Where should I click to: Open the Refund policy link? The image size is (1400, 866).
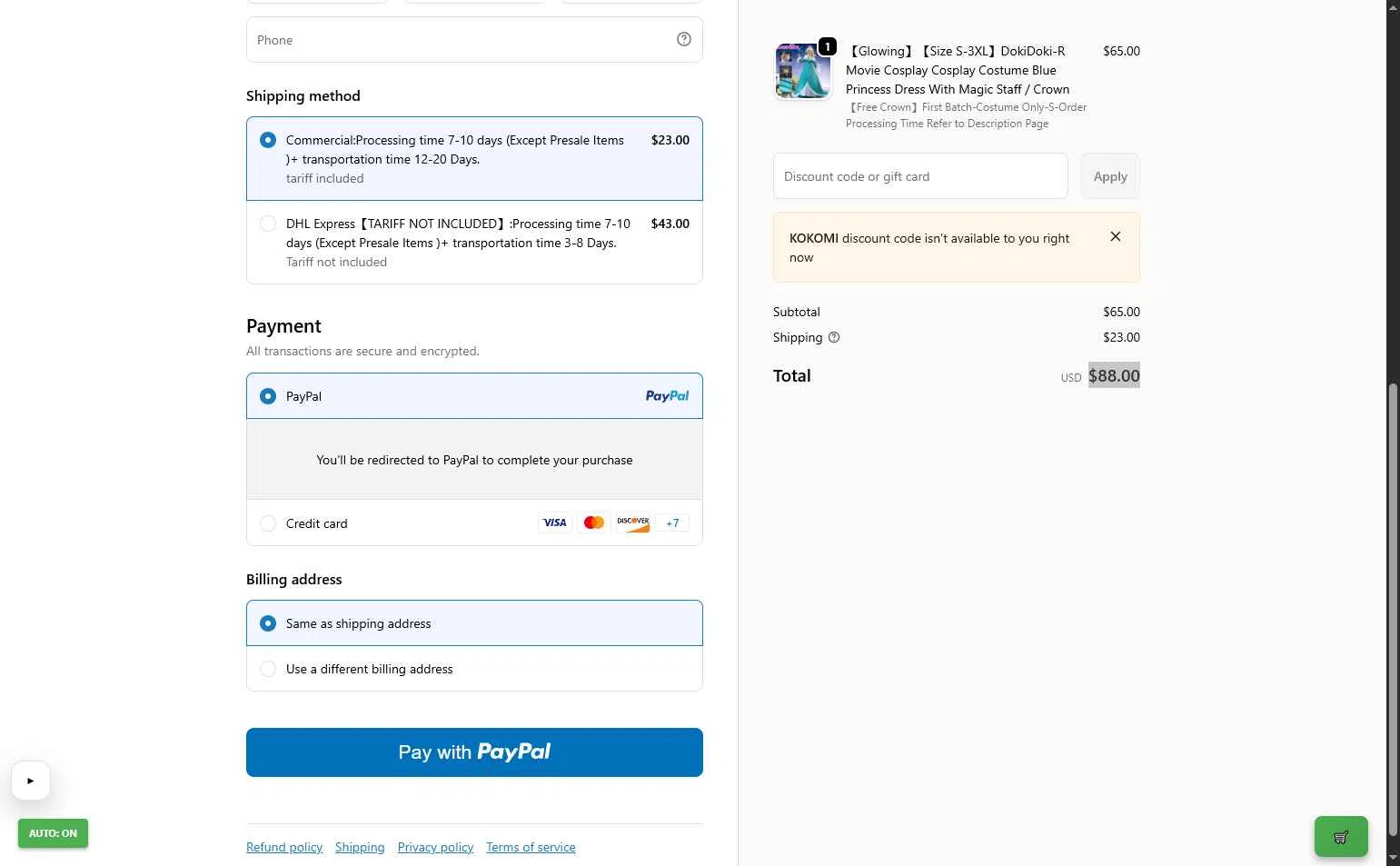point(284,847)
